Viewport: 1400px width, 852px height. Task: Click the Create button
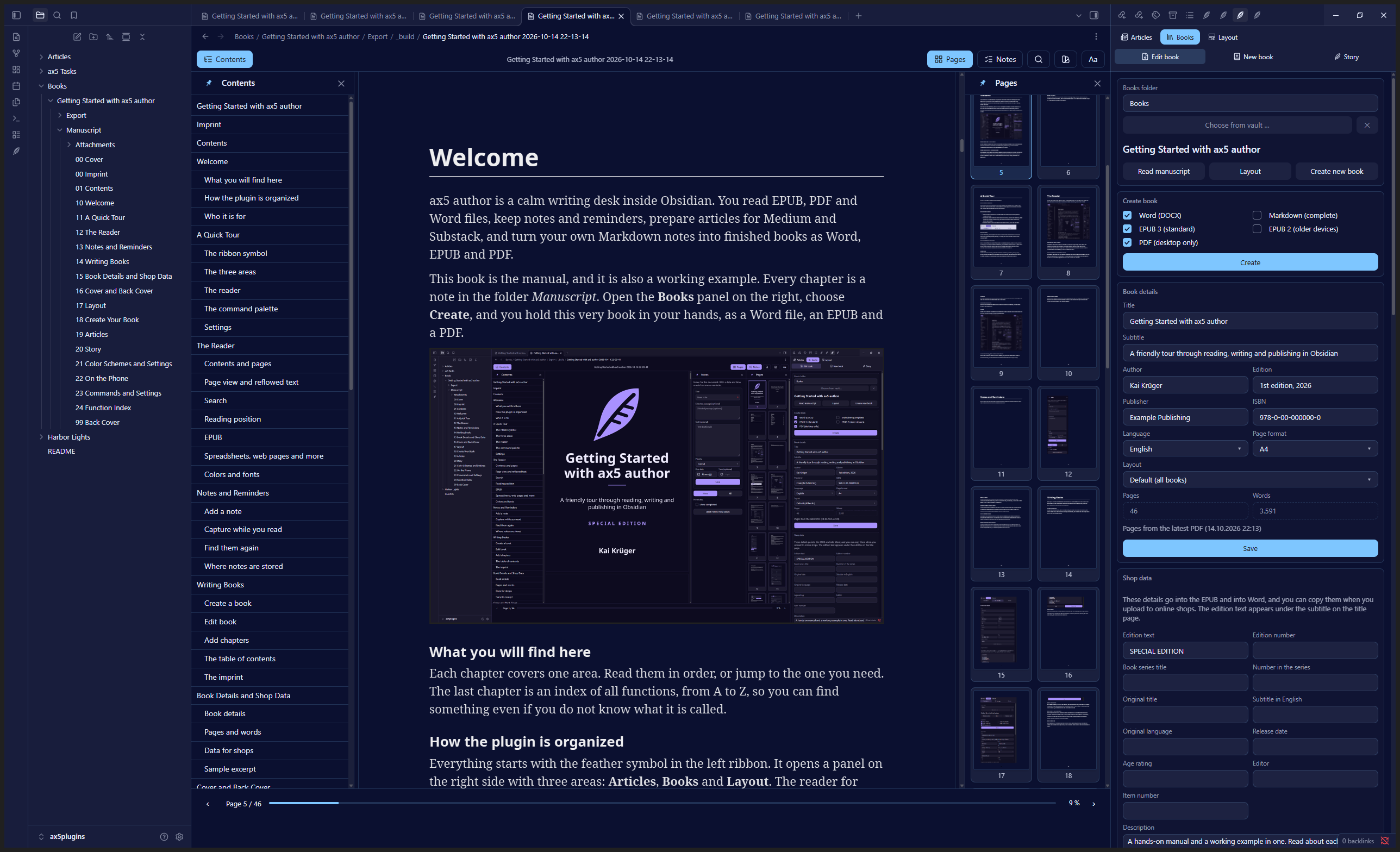[1250, 262]
